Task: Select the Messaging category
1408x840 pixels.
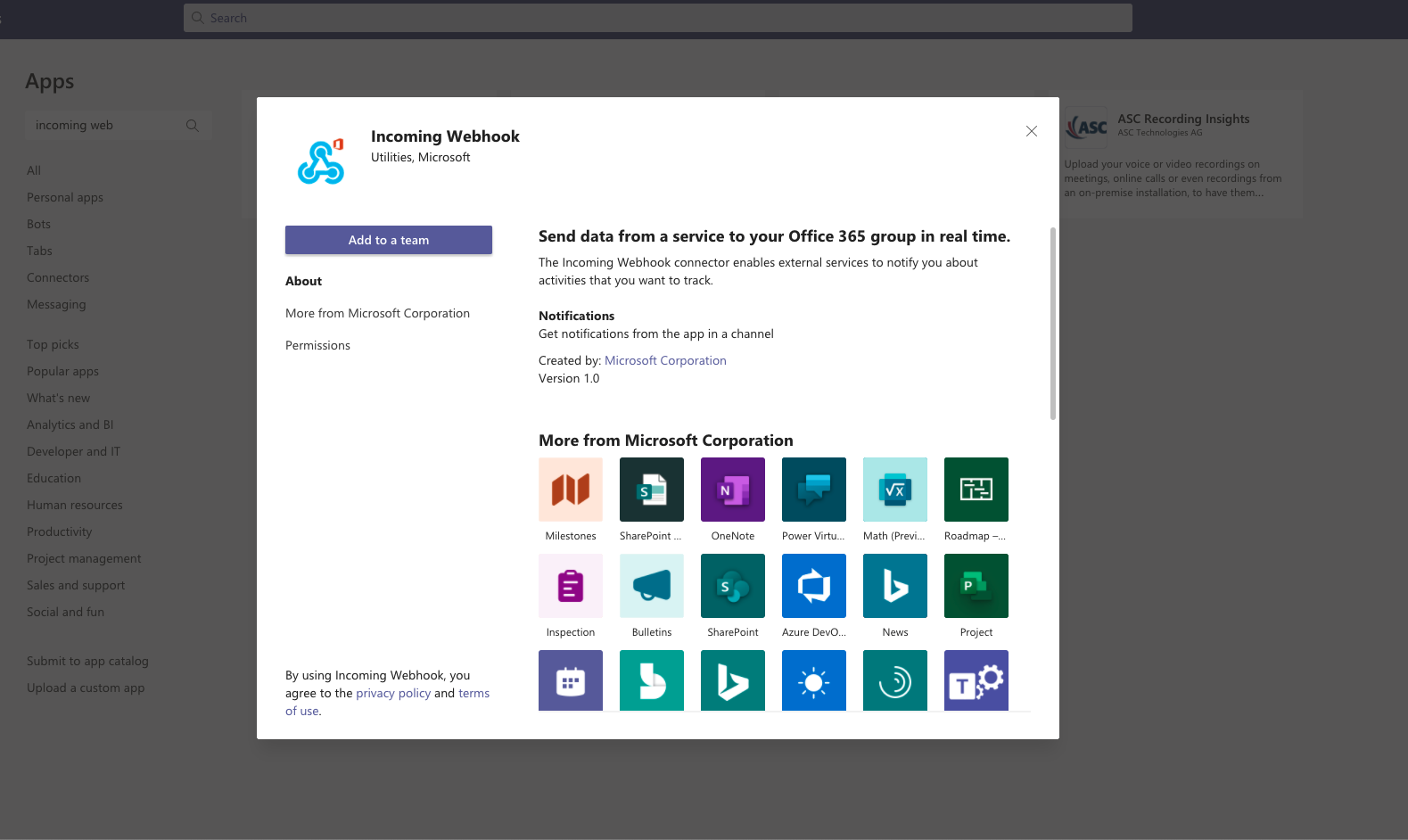Action: point(56,304)
